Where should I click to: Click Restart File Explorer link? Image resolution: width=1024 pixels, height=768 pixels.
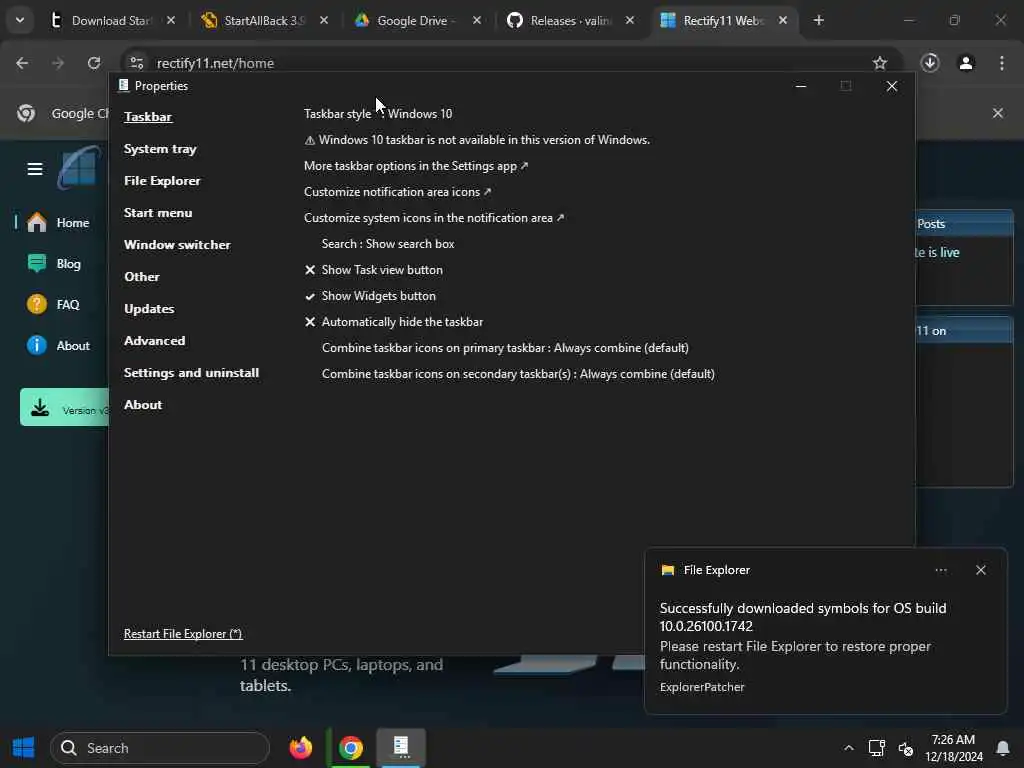(183, 634)
